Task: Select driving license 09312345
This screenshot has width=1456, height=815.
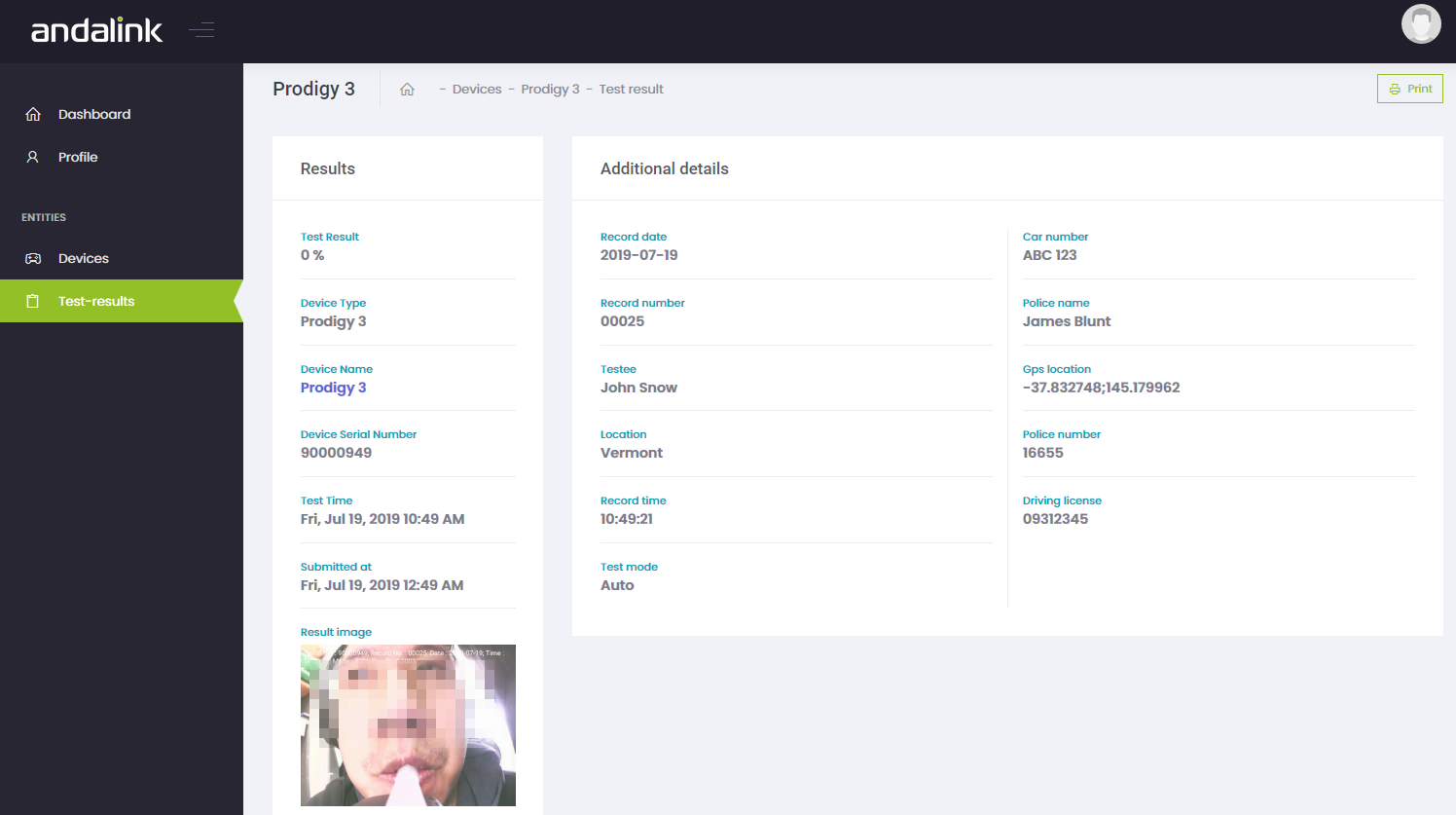Action: [x=1056, y=519]
